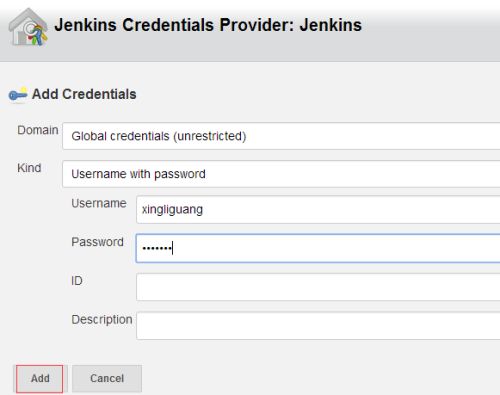500x395 pixels.
Task: Click the Description field label
Action: click(102, 320)
